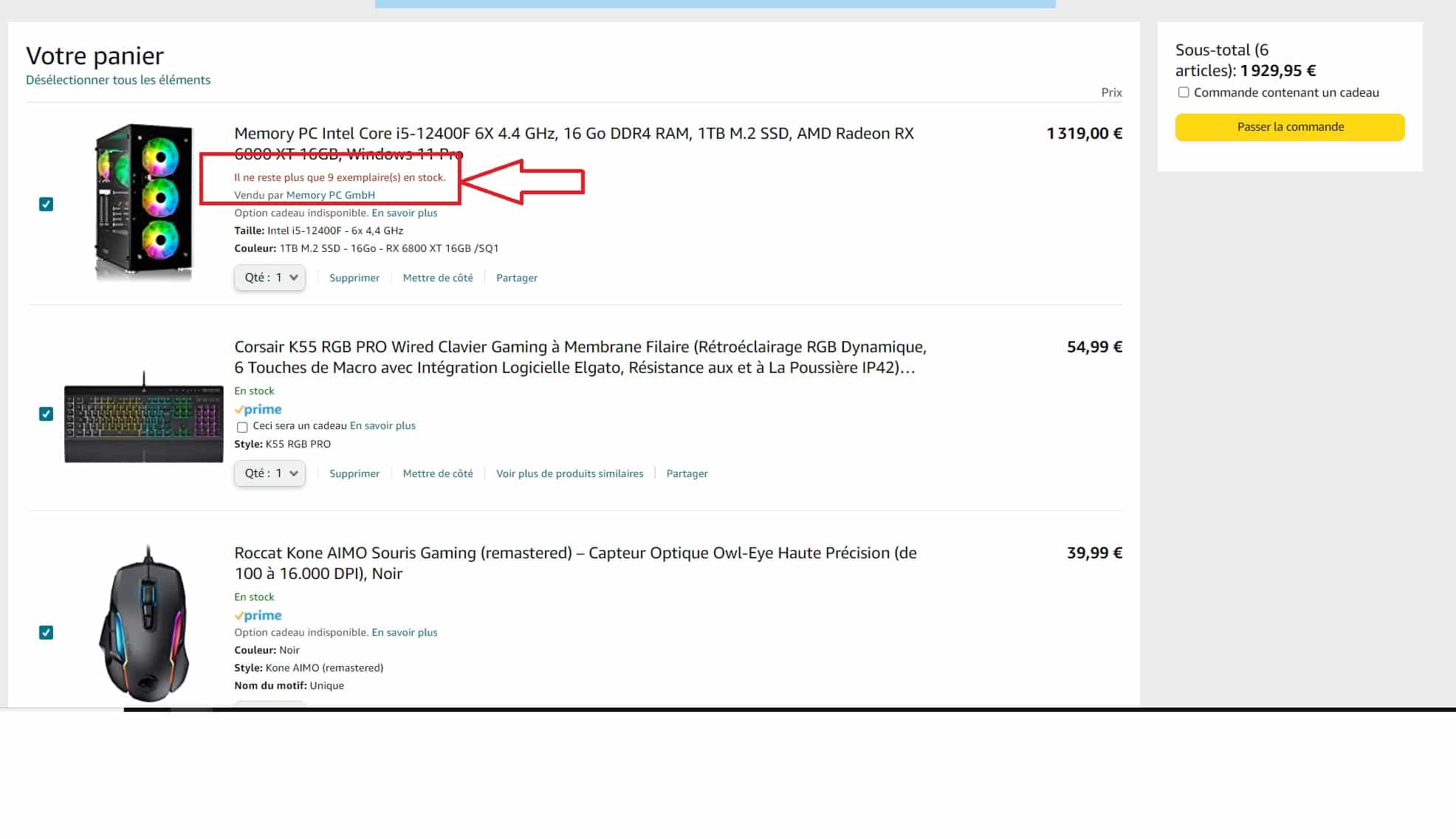
Task: Uncheck the Memory PC item checkbox
Action: coord(46,204)
